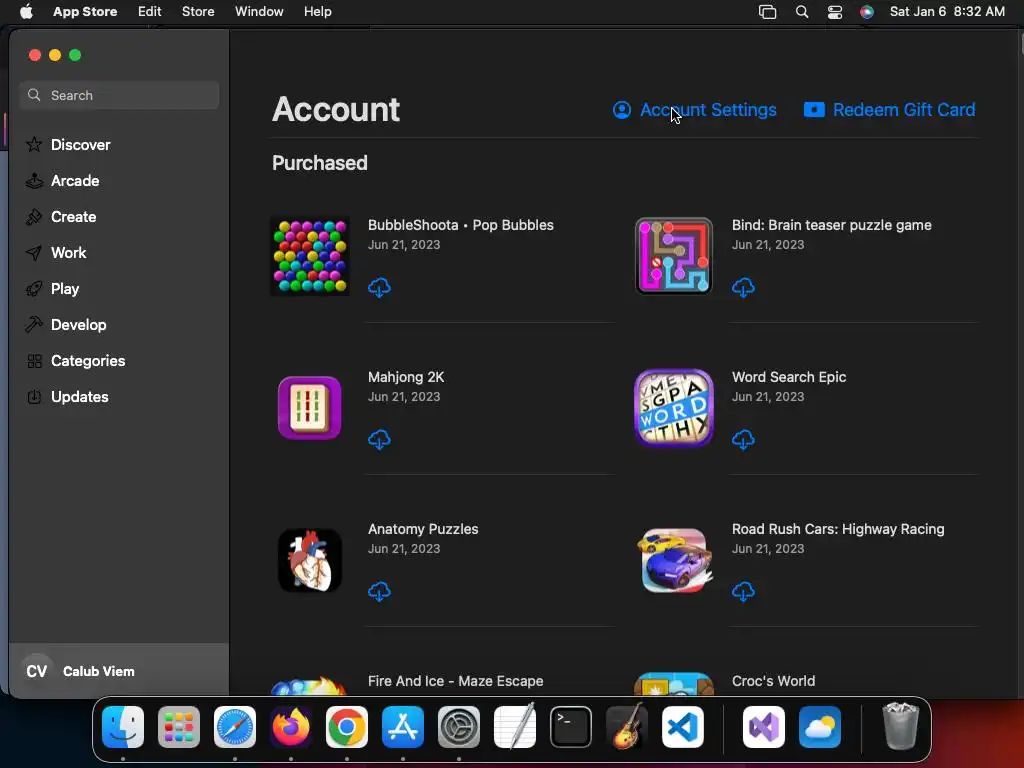This screenshot has height=768, width=1024.
Task: Open the Help menu
Action: coord(317,12)
